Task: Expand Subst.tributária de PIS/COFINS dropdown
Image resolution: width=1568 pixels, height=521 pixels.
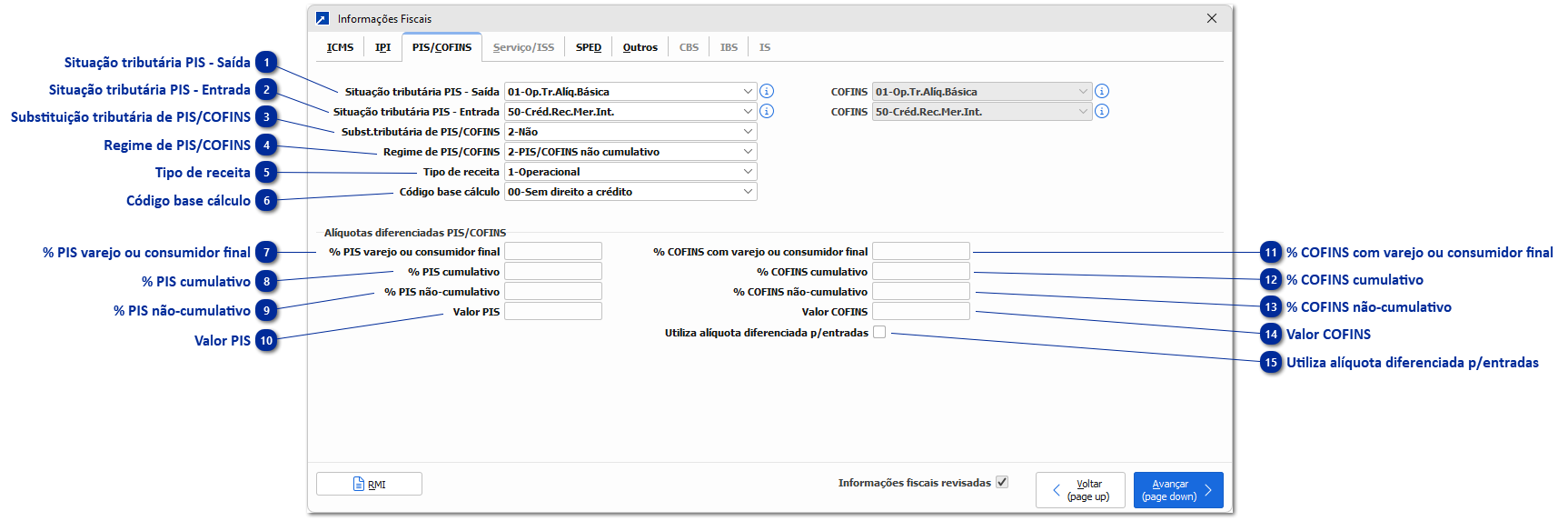Action: [630, 131]
